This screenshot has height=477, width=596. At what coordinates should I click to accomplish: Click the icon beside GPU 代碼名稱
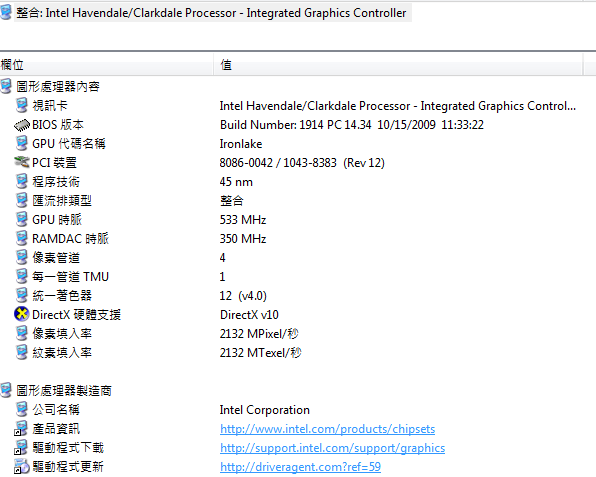pyautogui.click(x=22, y=143)
